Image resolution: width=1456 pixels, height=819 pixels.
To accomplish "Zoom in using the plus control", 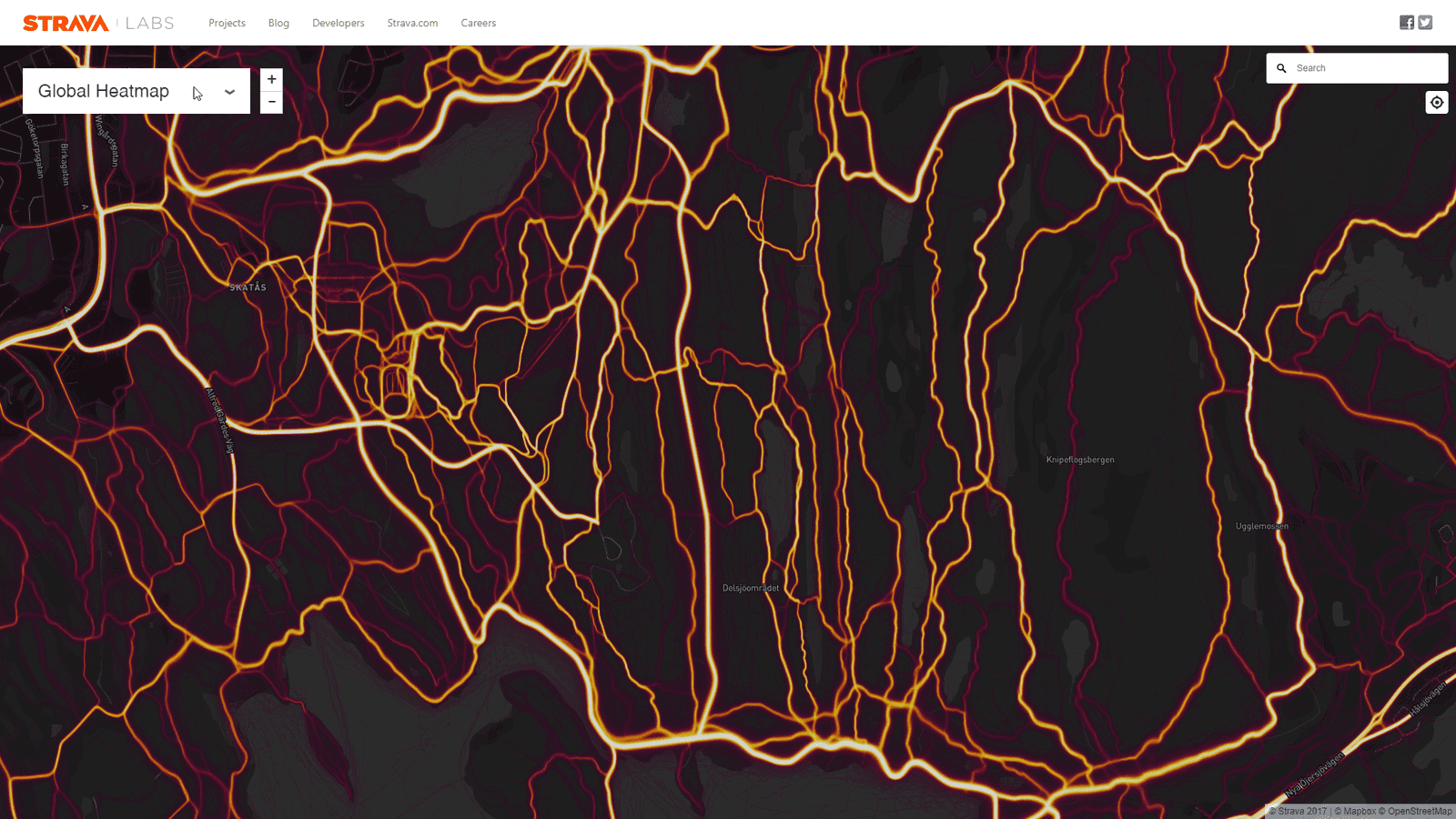I will pos(271,79).
